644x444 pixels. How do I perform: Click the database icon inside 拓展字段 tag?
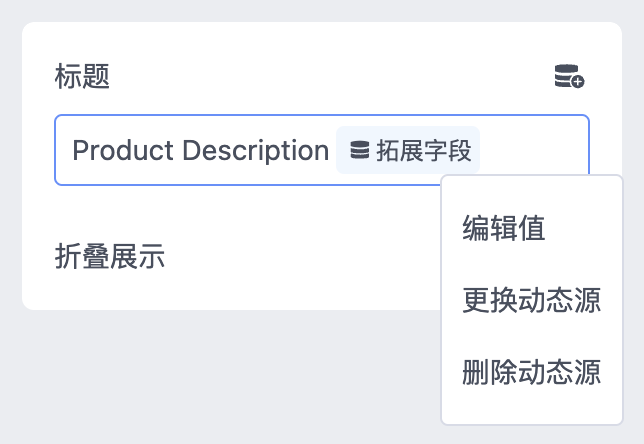(359, 151)
